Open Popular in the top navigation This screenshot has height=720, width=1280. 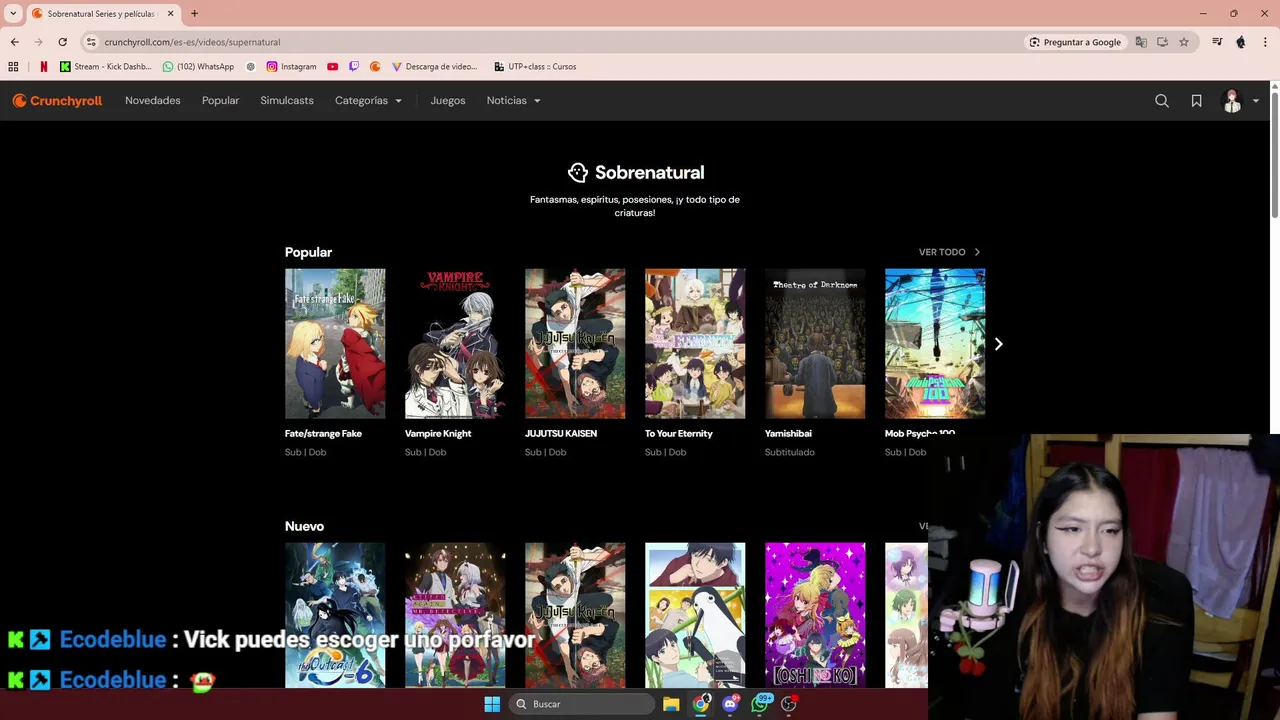coord(220,101)
